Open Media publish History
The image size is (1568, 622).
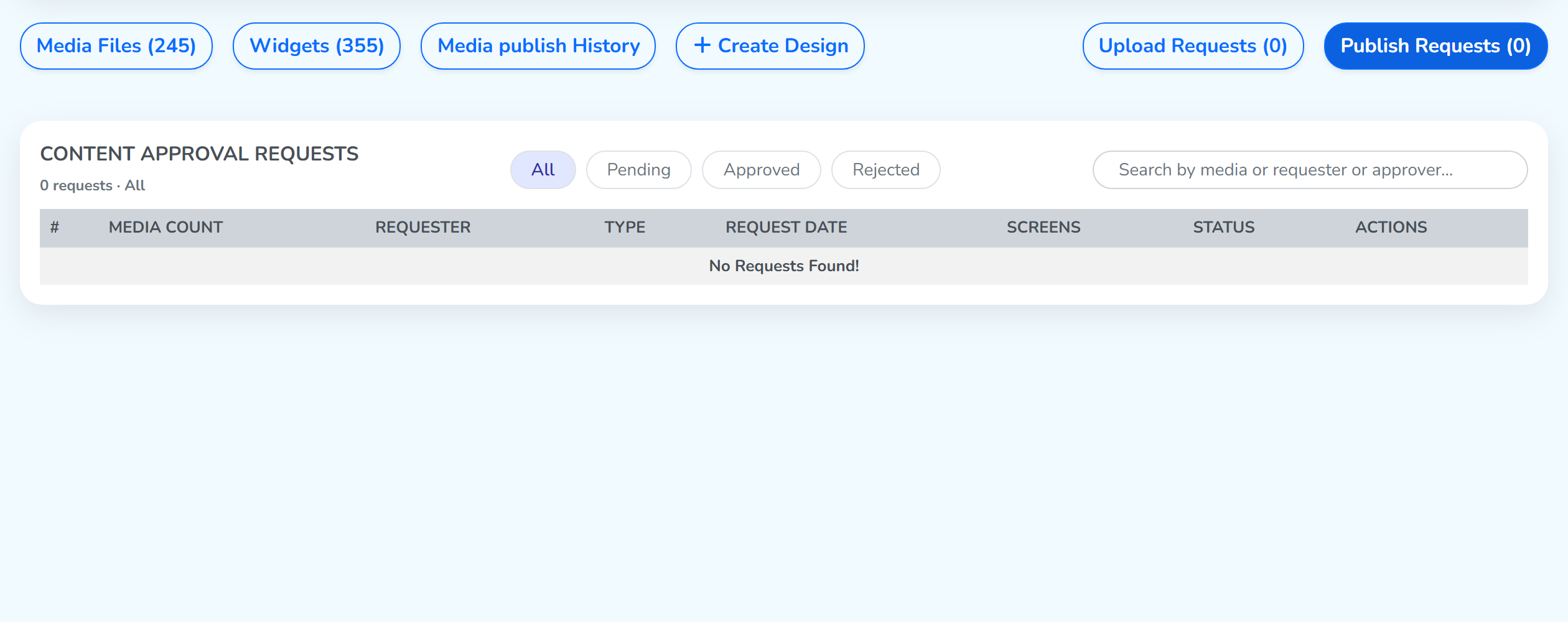pos(538,46)
